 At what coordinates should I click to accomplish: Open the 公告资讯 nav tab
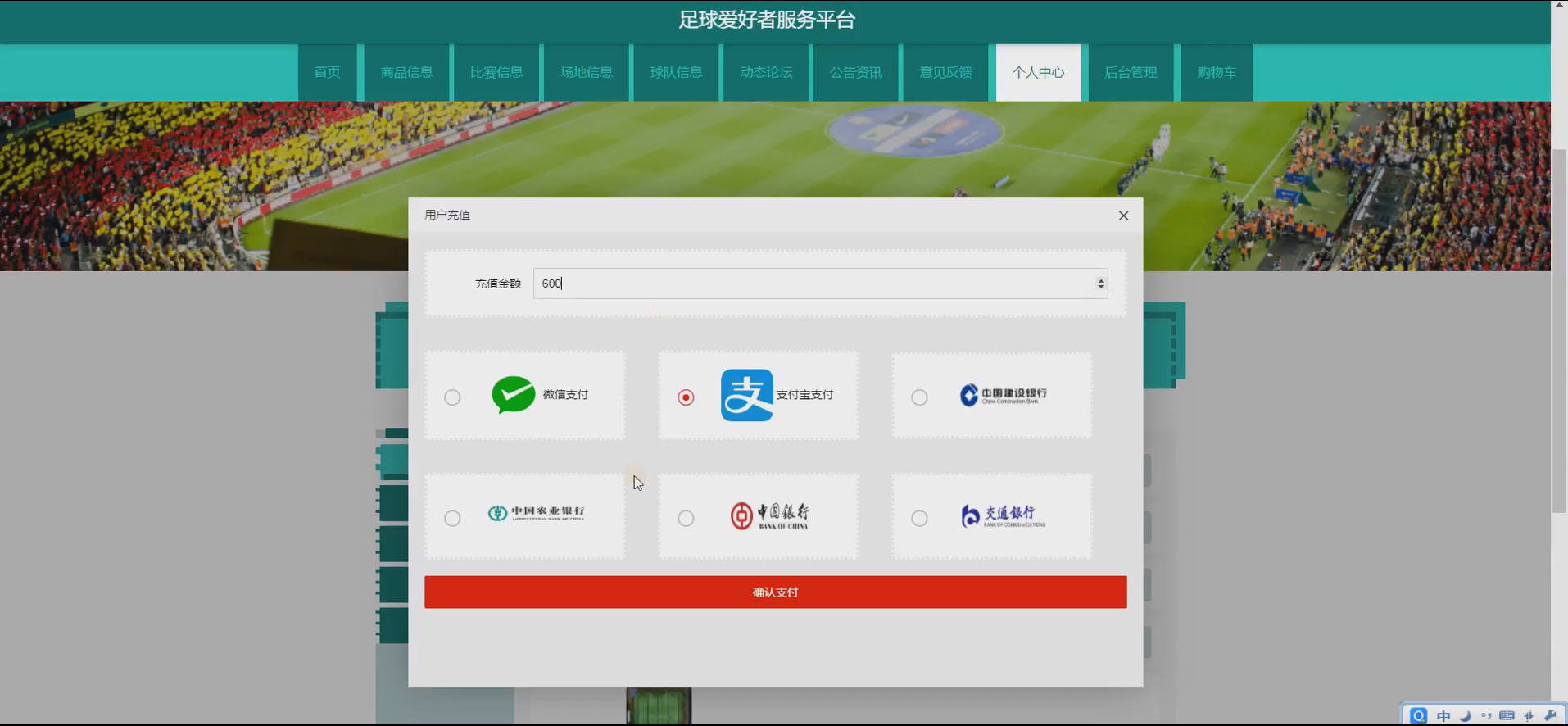click(855, 72)
